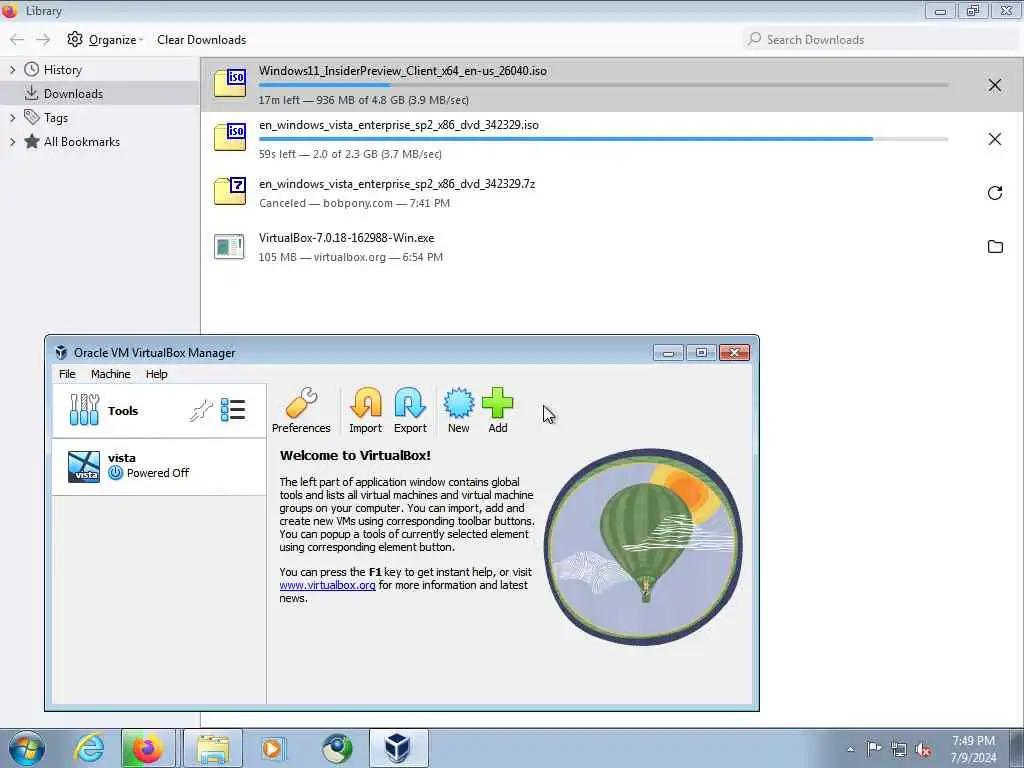Click '105 MB — virtualbox.org' status line
1024x768 pixels.
pyautogui.click(x=351, y=257)
